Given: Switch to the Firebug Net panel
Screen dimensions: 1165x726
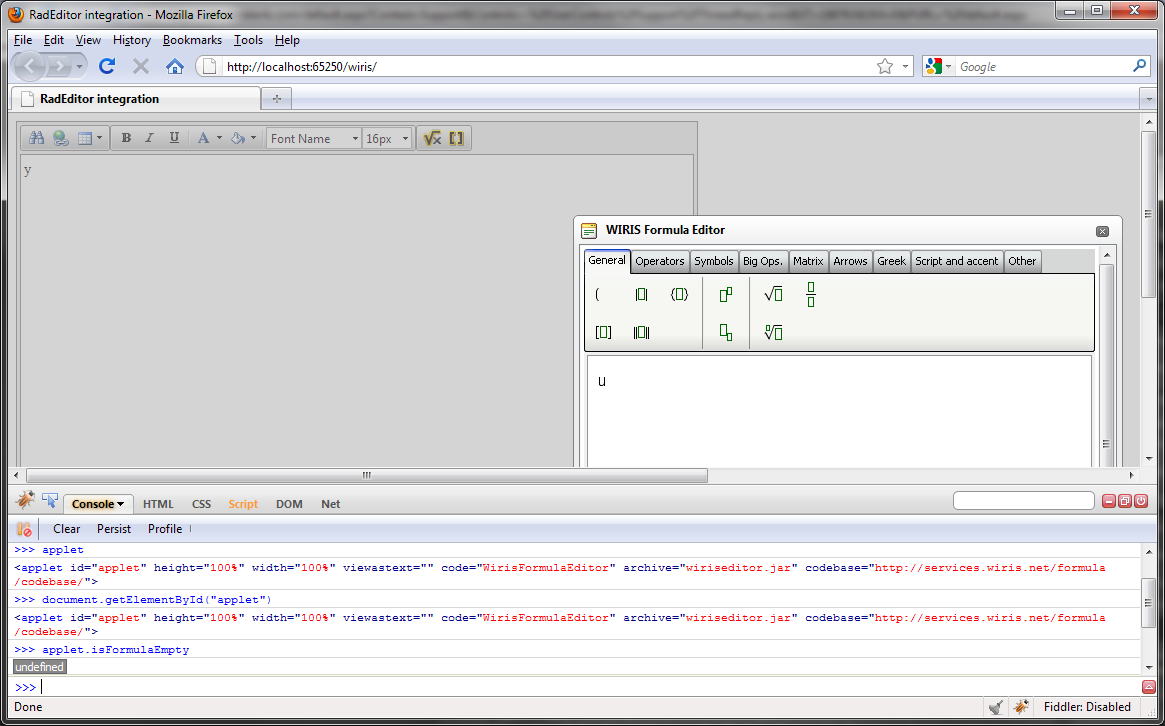Looking at the screenshot, I should point(331,504).
